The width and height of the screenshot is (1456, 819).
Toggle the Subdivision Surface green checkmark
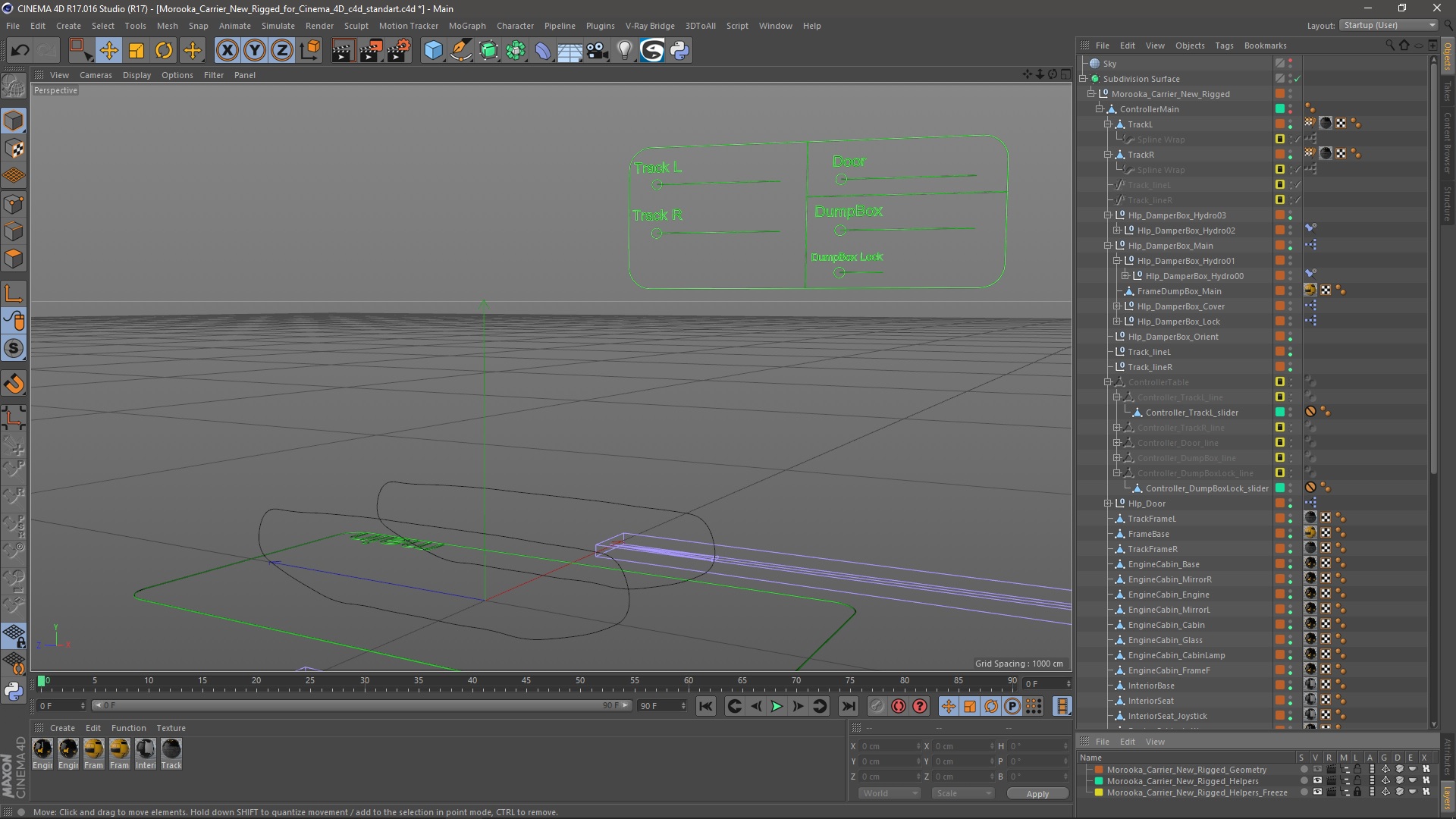[1298, 79]
